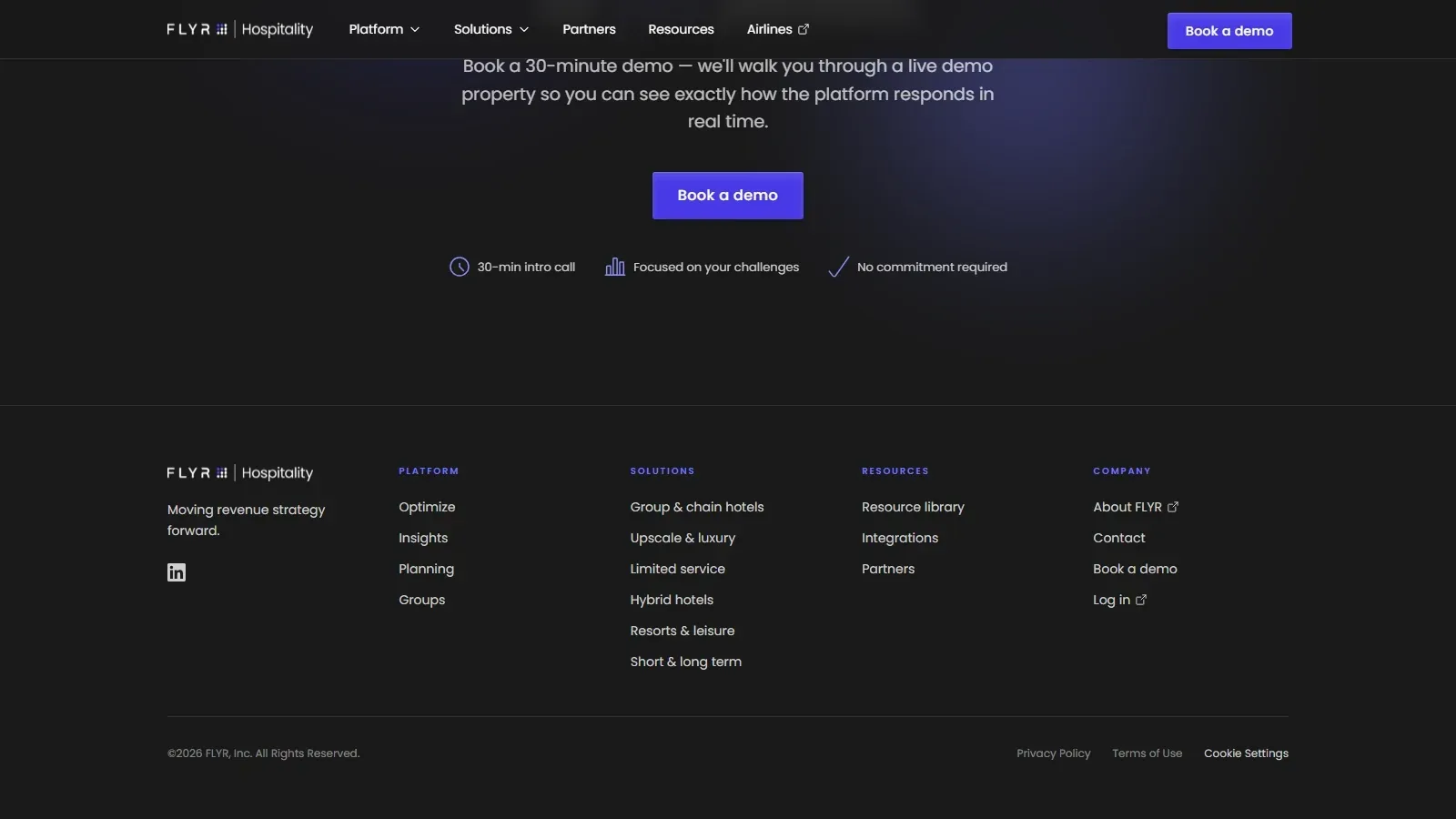Screen dimensions: 1456x819
Task: Open Group & chain hotels link
Action: [x=697, y=507]
